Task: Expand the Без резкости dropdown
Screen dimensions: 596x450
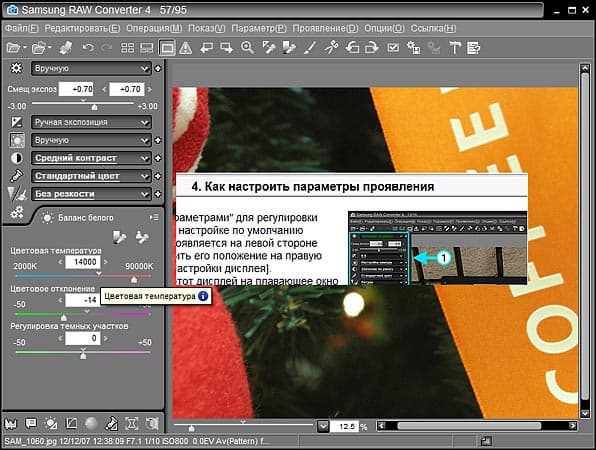Action: pos(91,194)
